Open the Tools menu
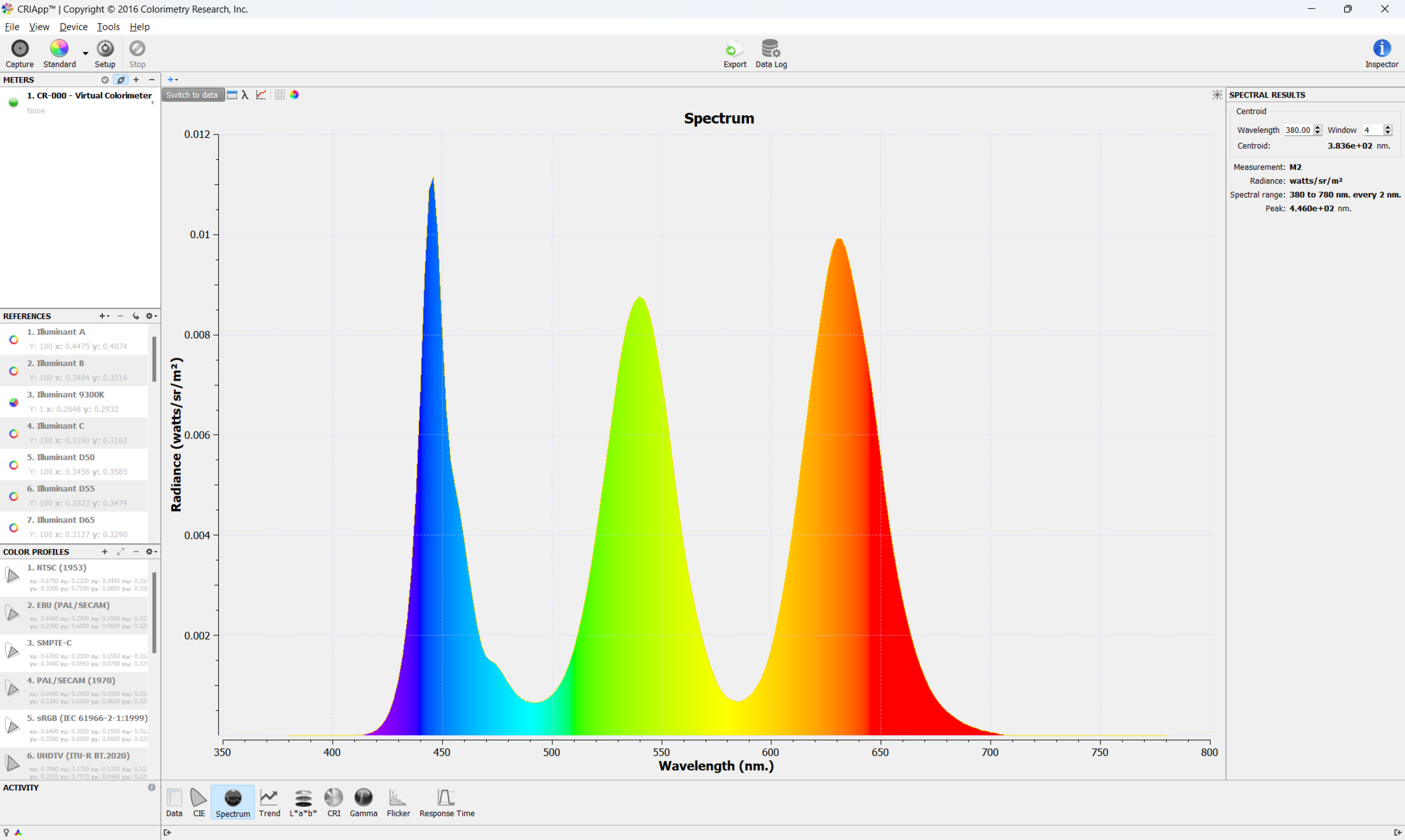 click(108, 27)
